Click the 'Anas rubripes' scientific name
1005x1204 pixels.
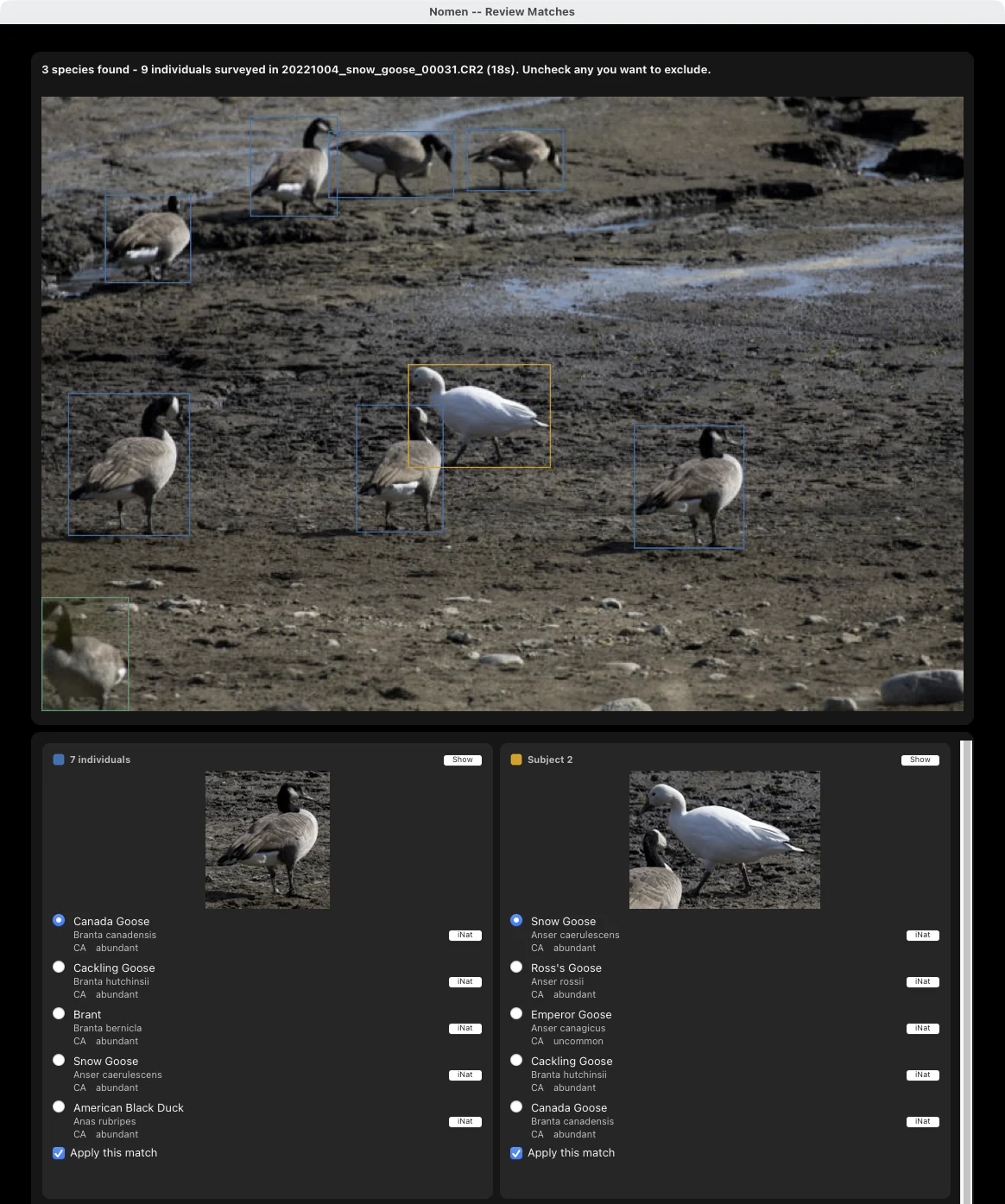104,1122
